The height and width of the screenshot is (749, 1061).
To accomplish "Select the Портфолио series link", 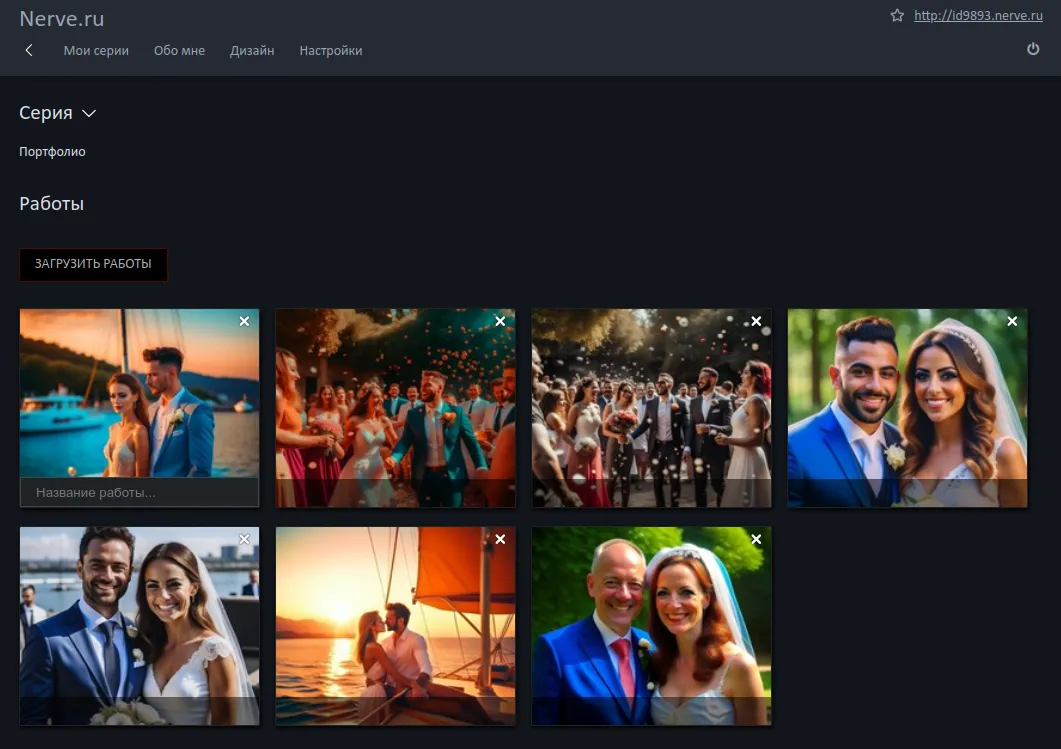I will 51,151.
